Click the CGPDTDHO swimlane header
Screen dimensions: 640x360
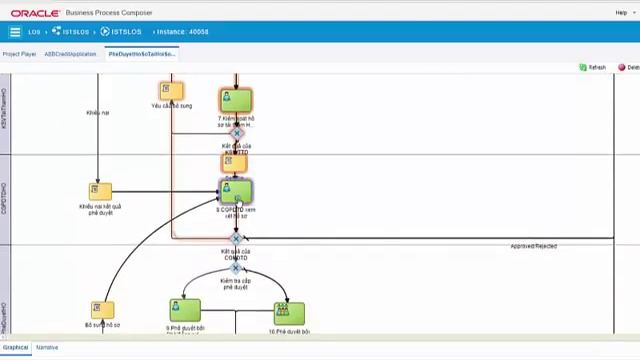(x=4, y=199)
